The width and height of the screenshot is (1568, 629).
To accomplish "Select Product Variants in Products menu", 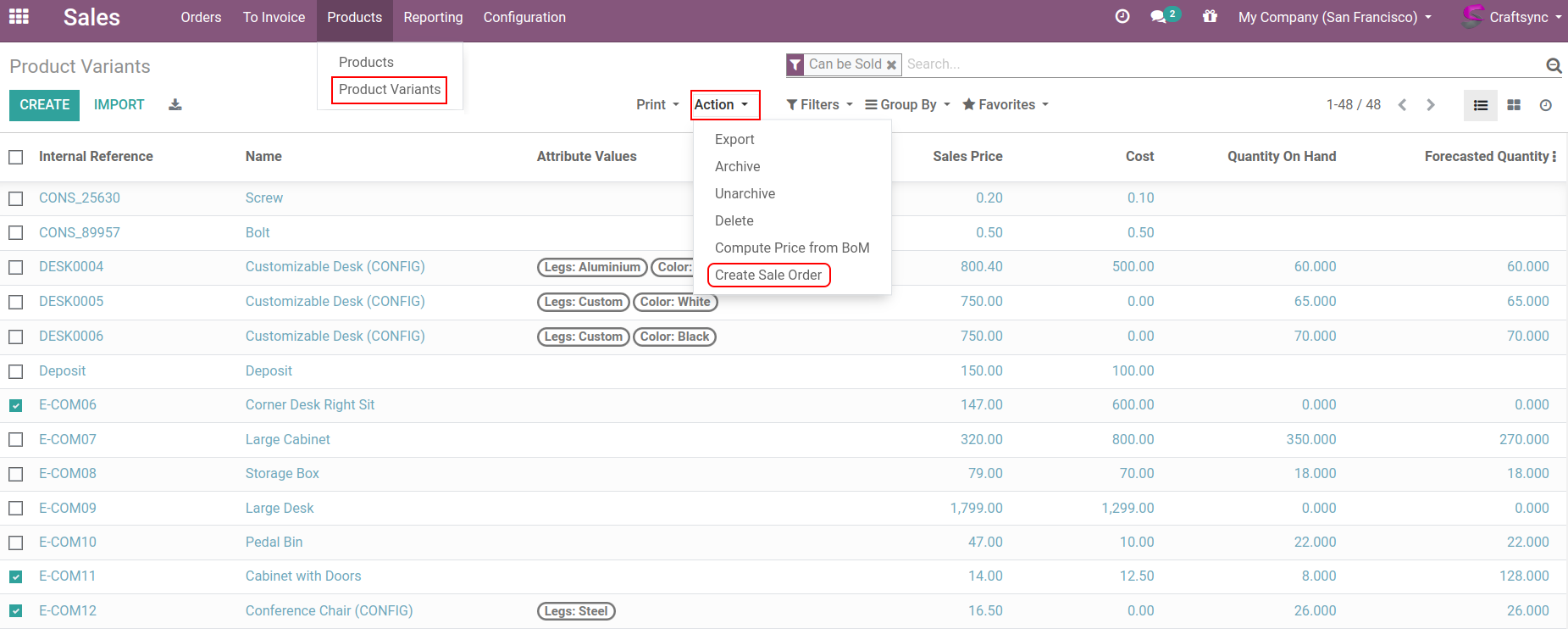I will pos(390,90).
